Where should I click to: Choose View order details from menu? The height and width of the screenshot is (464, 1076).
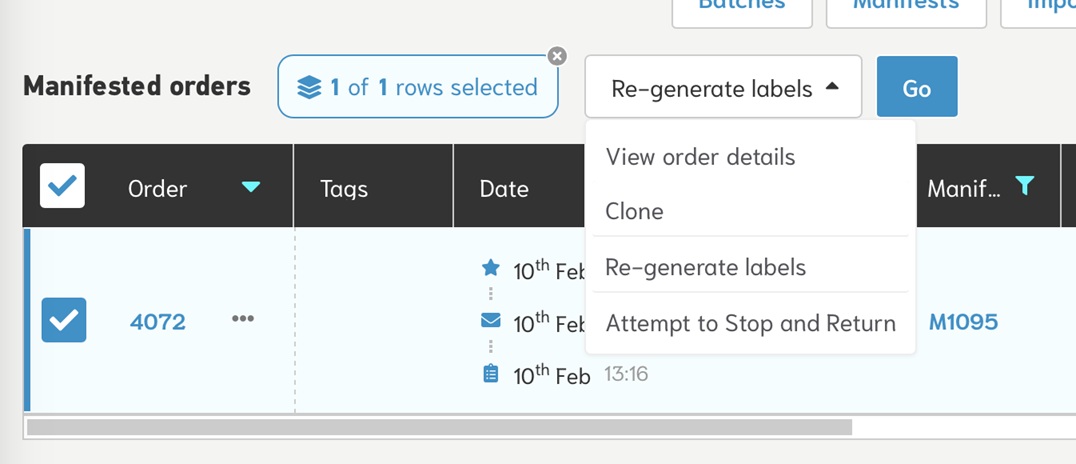click(700, 157)
